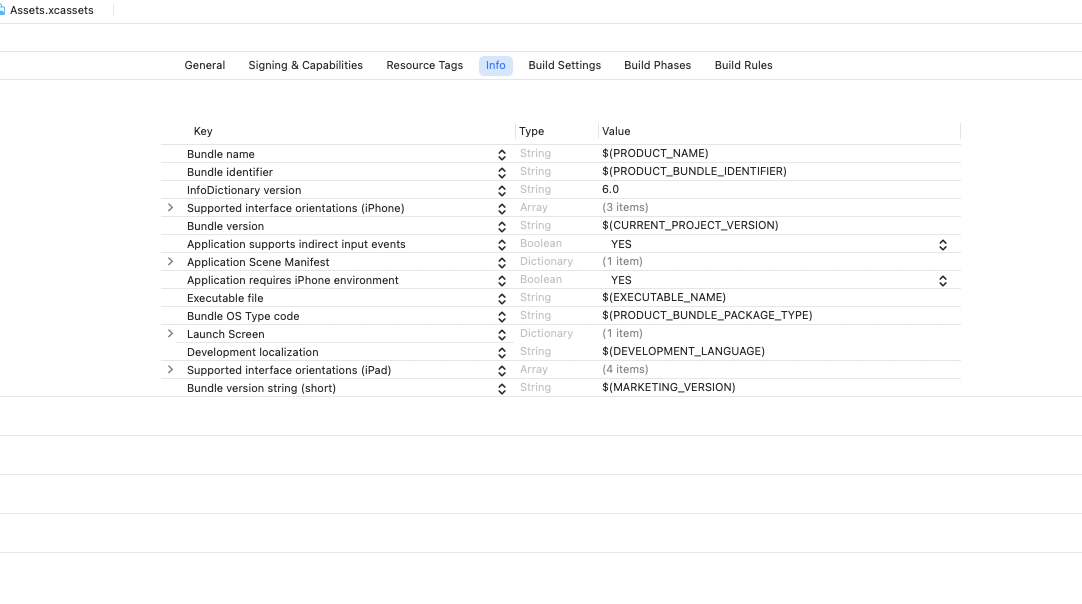Select Application supports indirect input events key

coord(296,244)
